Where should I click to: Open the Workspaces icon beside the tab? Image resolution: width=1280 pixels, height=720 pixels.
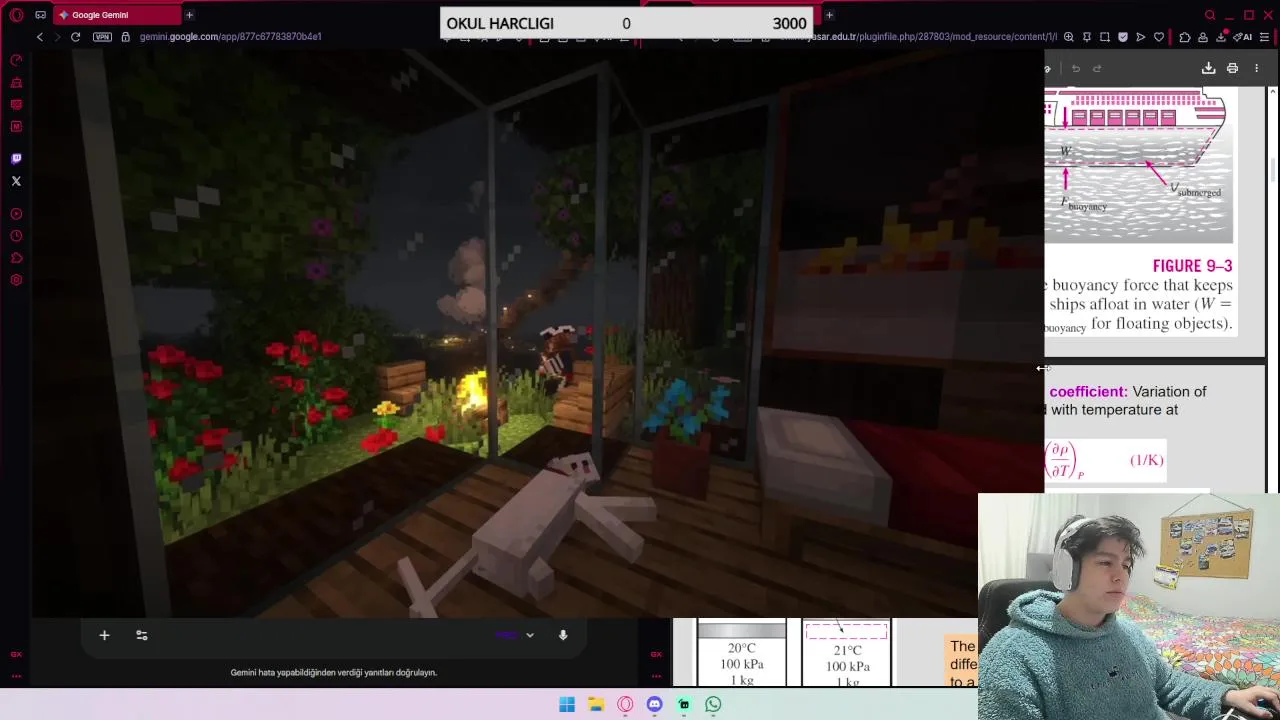click(40, 15)
